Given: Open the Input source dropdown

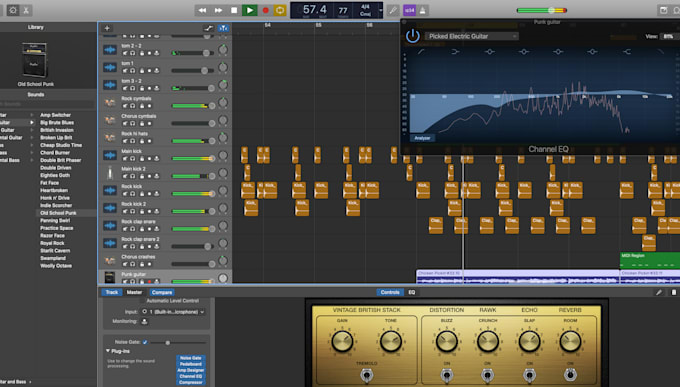Looking at the screenshot, I should click(173, 312).
